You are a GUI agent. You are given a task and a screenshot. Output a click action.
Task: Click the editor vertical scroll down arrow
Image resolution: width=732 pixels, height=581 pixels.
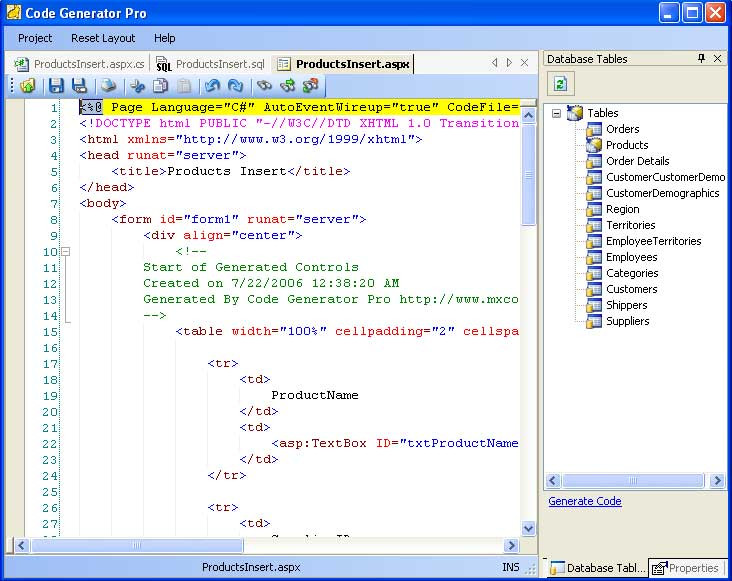[x=528, y=528]
